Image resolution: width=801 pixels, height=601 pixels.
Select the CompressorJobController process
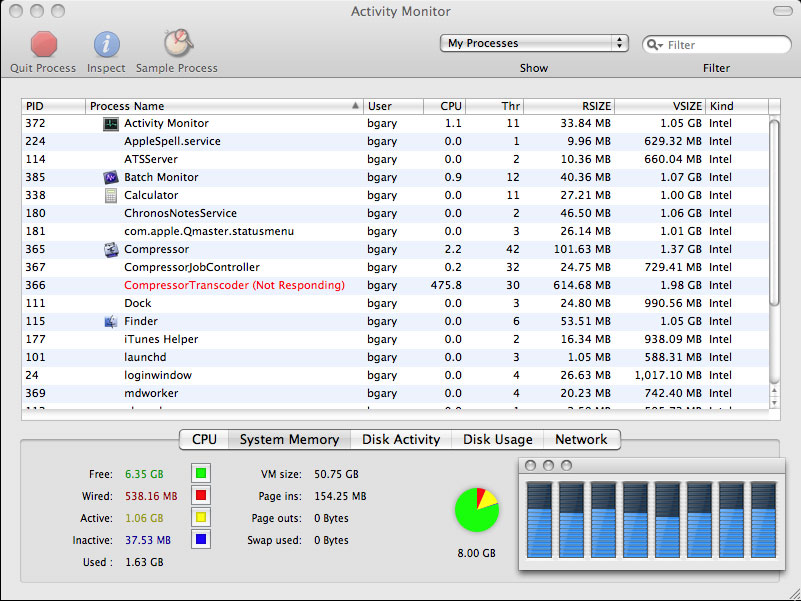[395, 267]
